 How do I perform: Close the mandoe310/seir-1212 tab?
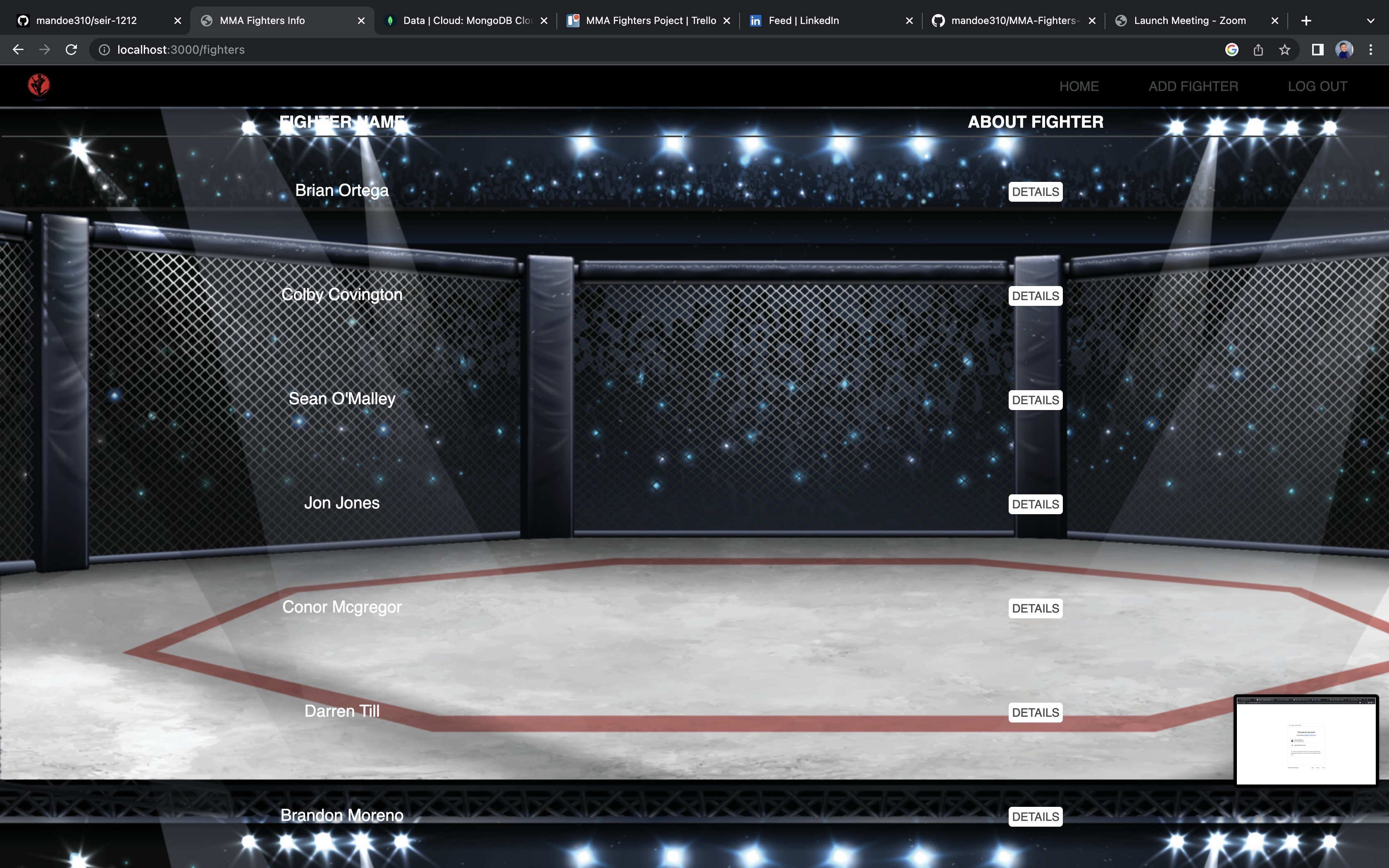click(x=177, y=21)
